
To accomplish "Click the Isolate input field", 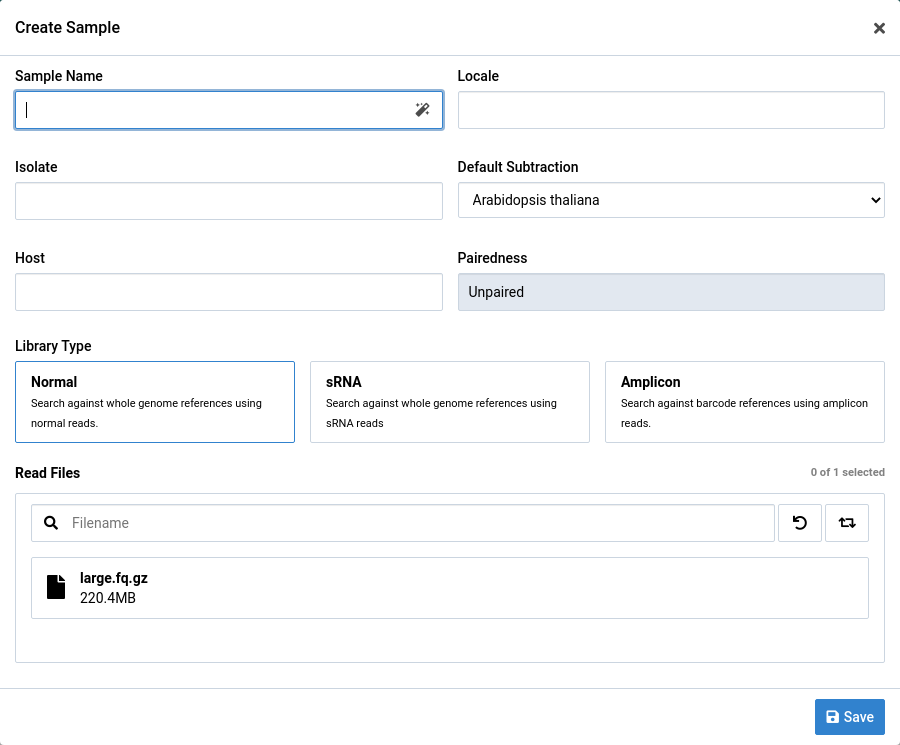I will 228,201.
